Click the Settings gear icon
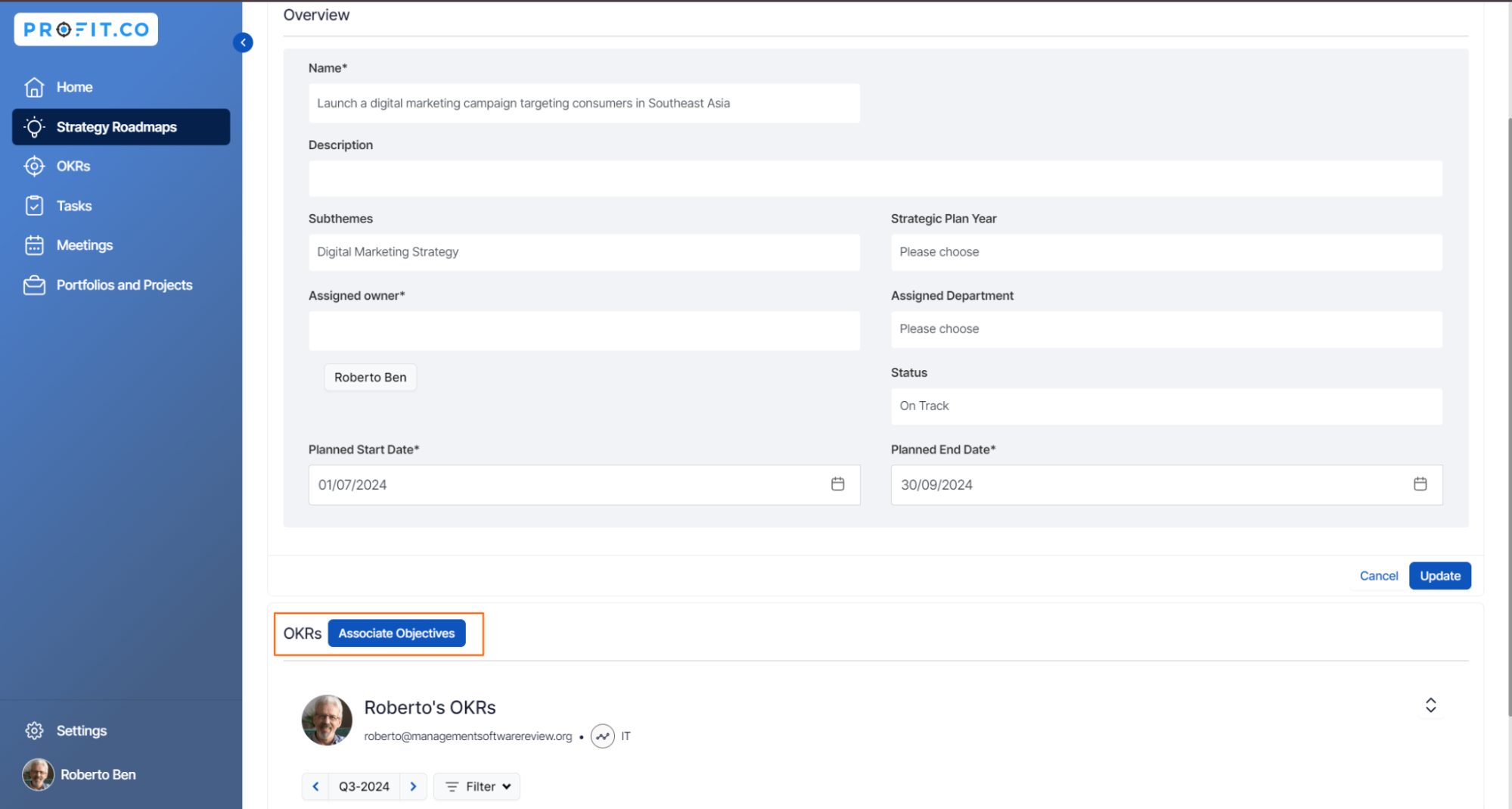 point(35,730)
